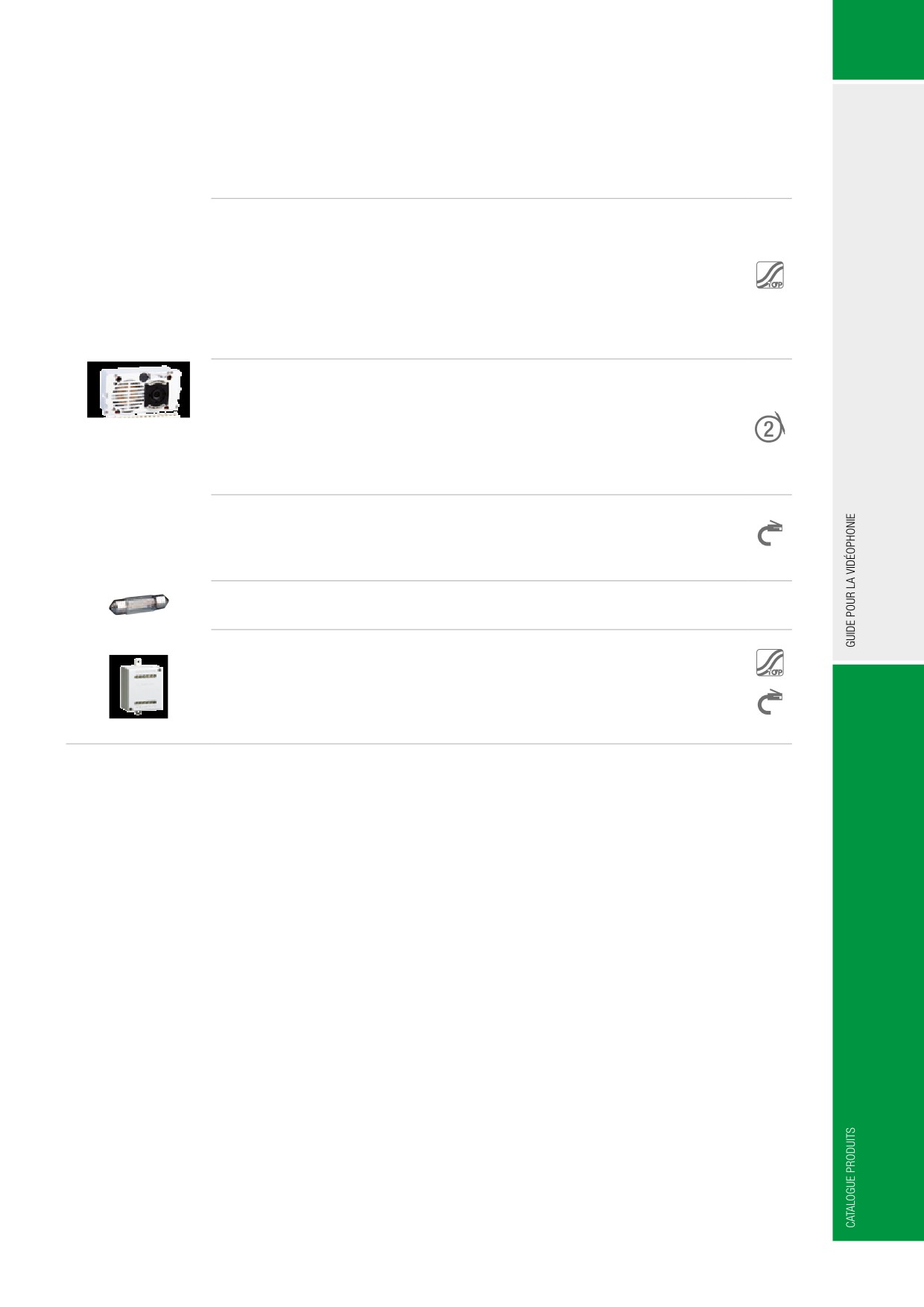This screenshot has width=924, height=1307.
Task: Select the camera module product image
Action: (139, 390)
